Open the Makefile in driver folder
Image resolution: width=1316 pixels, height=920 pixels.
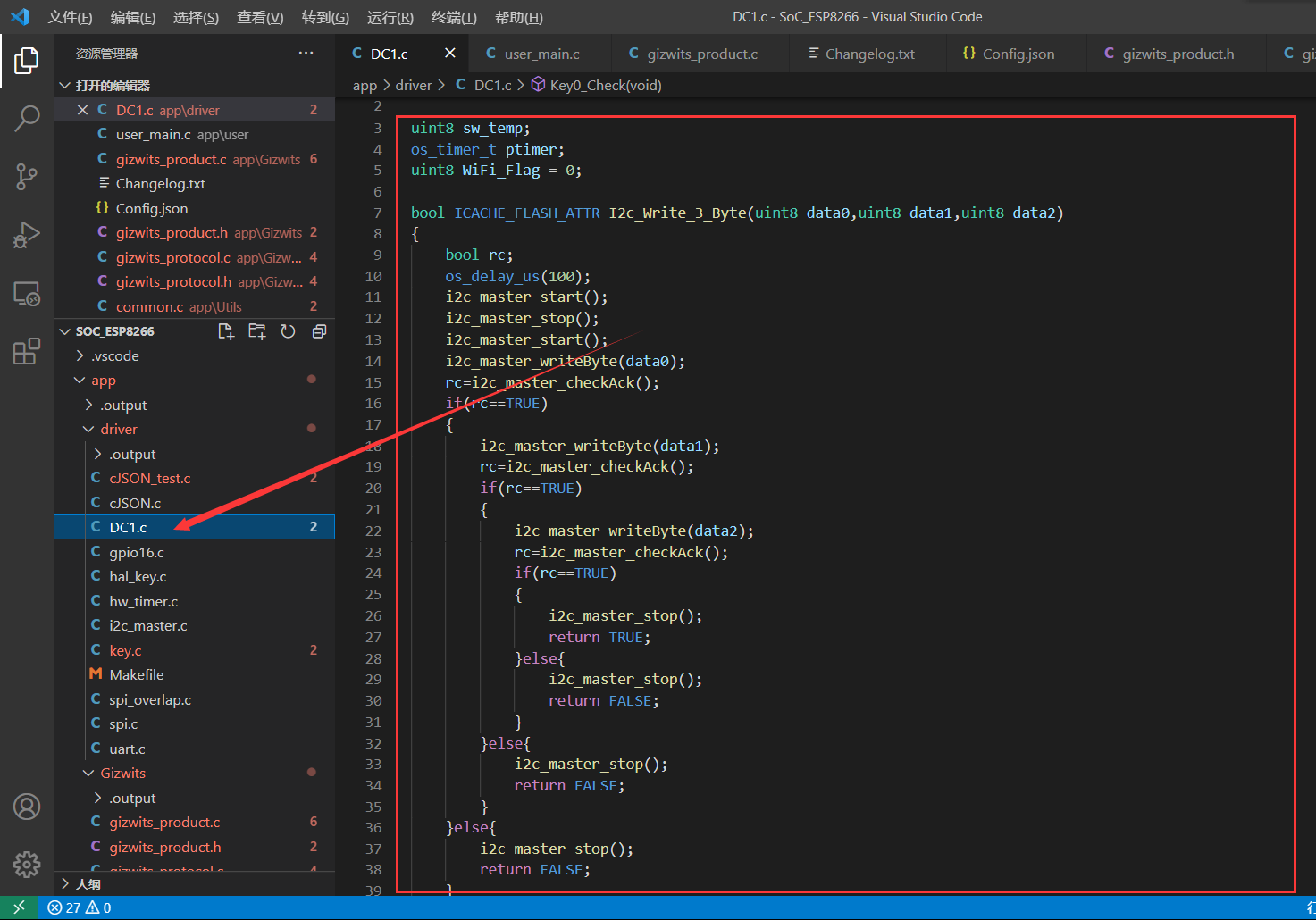195,675
